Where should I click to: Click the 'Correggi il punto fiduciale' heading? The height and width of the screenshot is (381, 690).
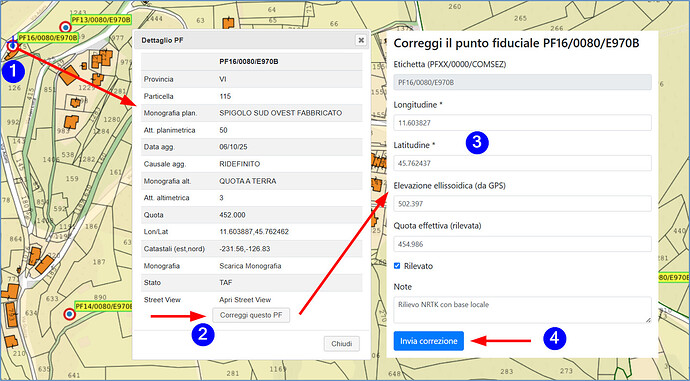(516, 43)
